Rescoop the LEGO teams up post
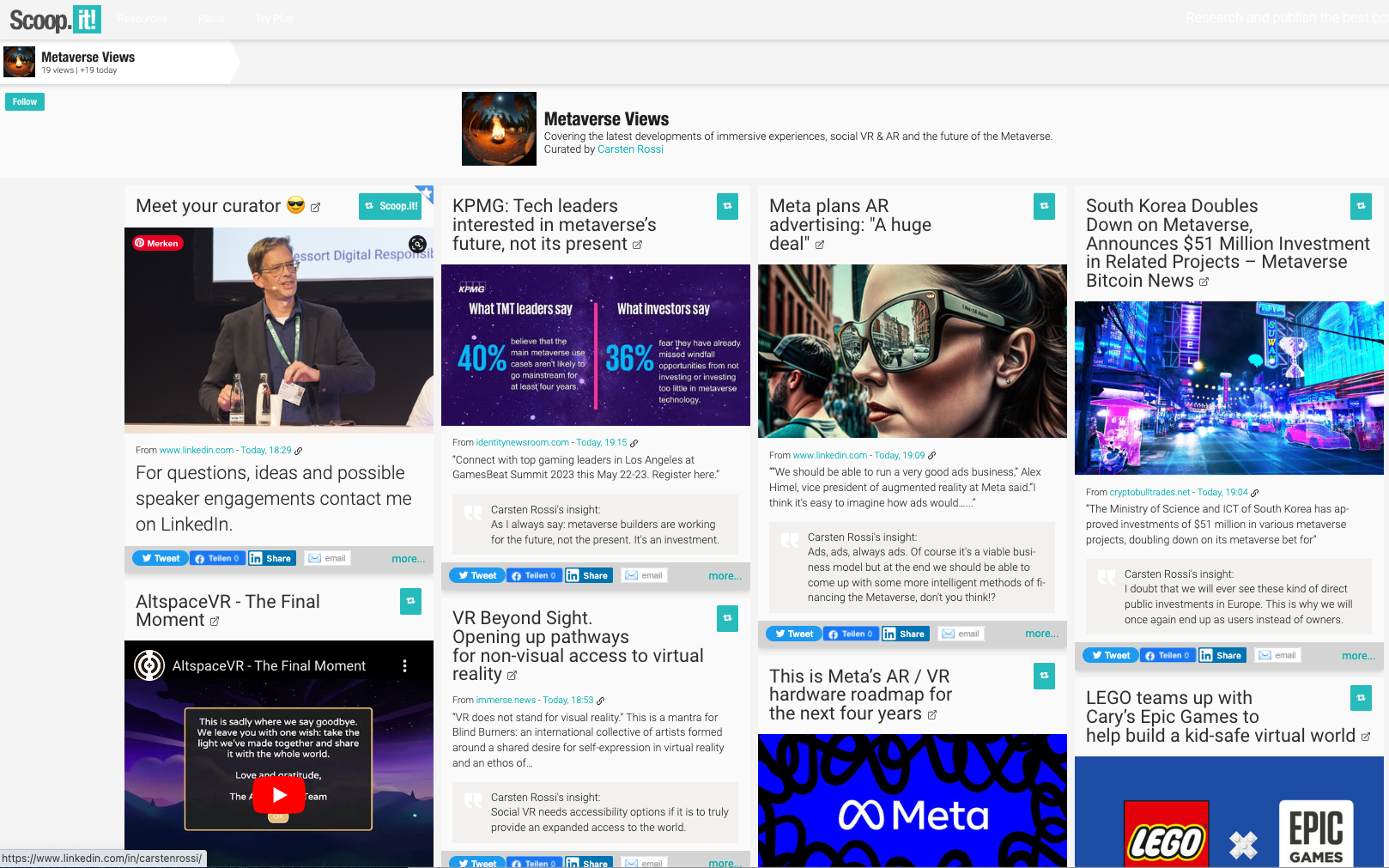Viewport: 1389px width, 868px height. (x=1361, y=697)
